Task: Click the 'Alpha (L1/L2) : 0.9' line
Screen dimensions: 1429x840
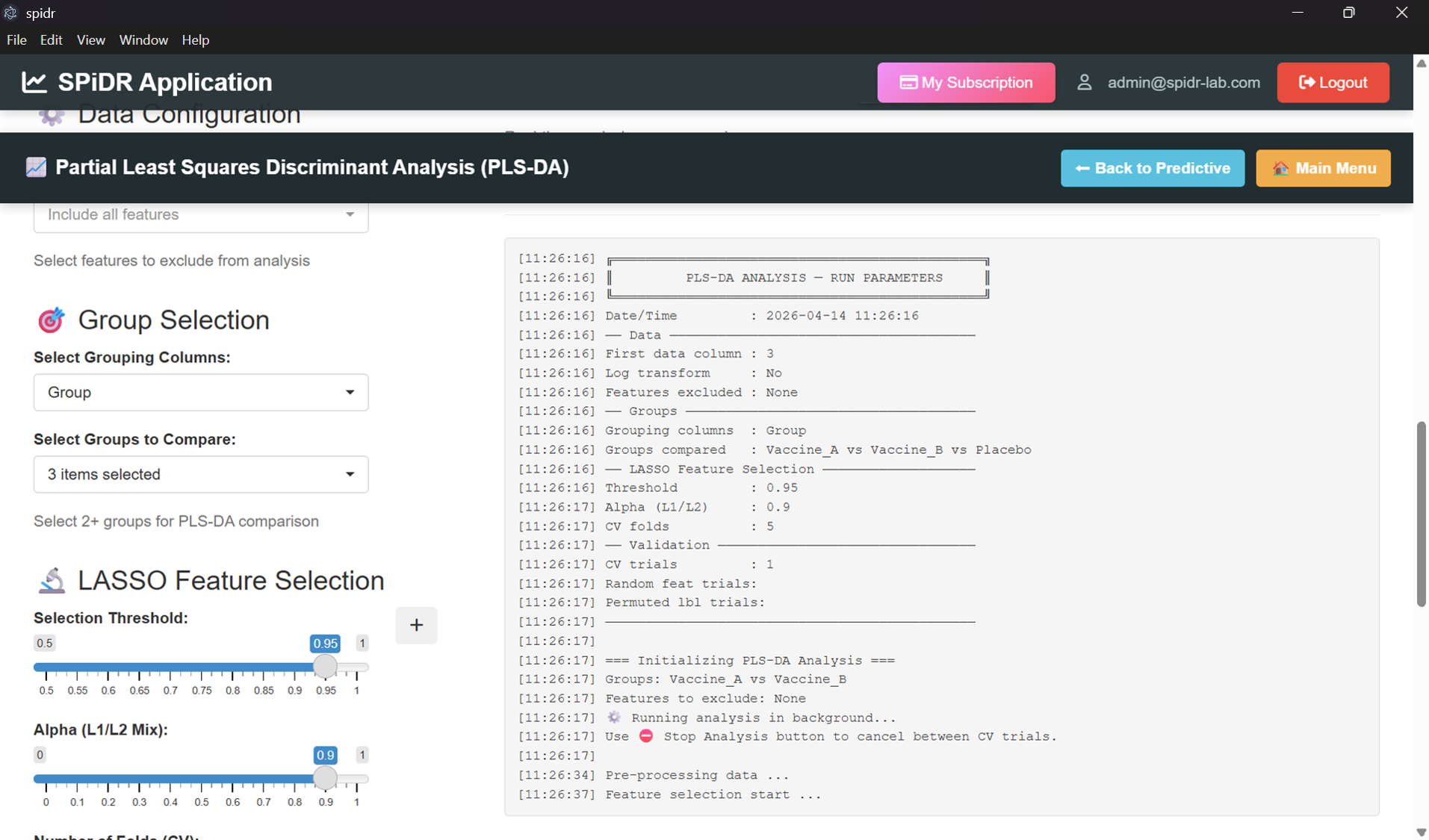Action: click(x=654, y=507)
